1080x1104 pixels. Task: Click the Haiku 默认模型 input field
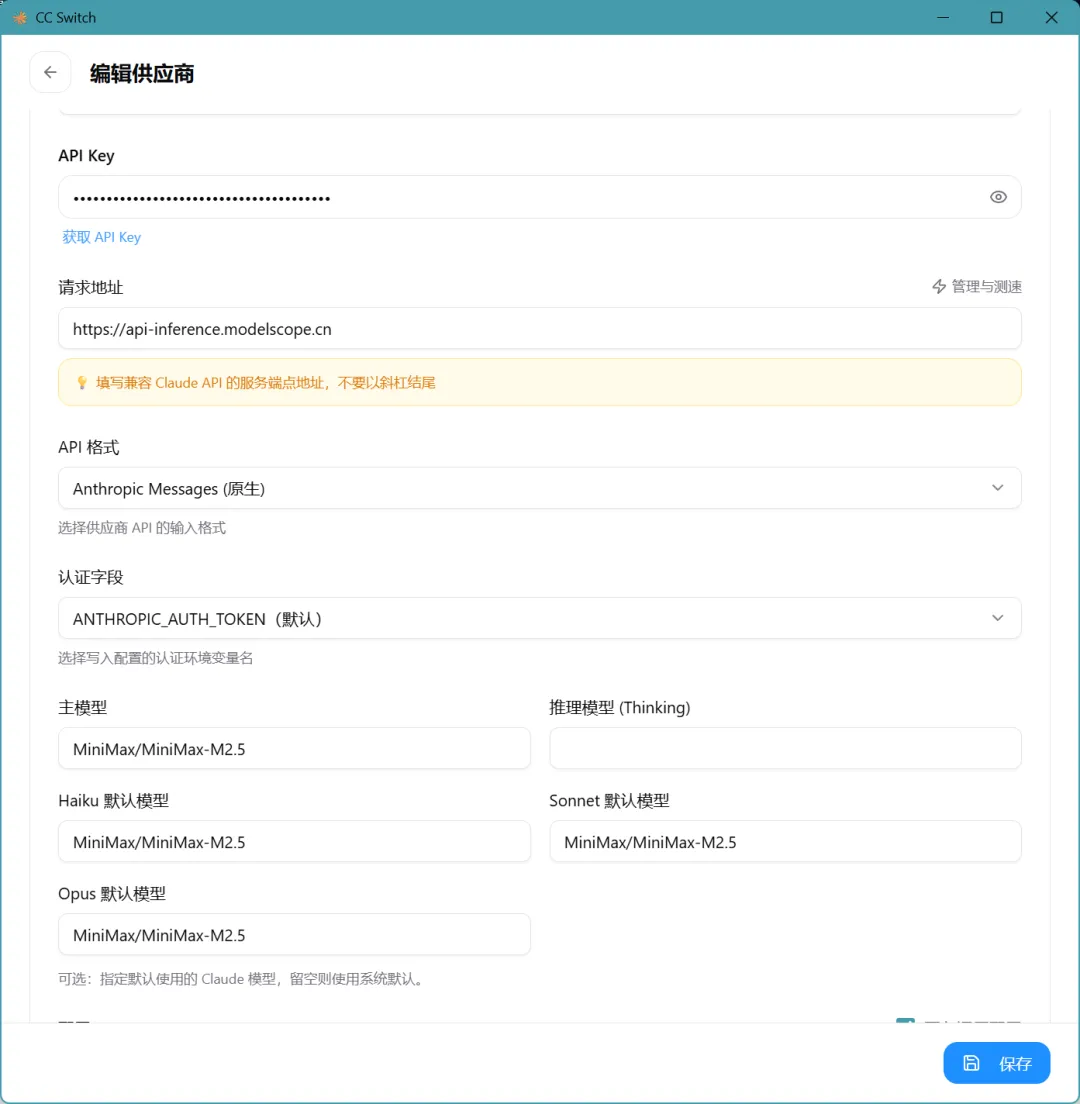(x=294, y=841)
